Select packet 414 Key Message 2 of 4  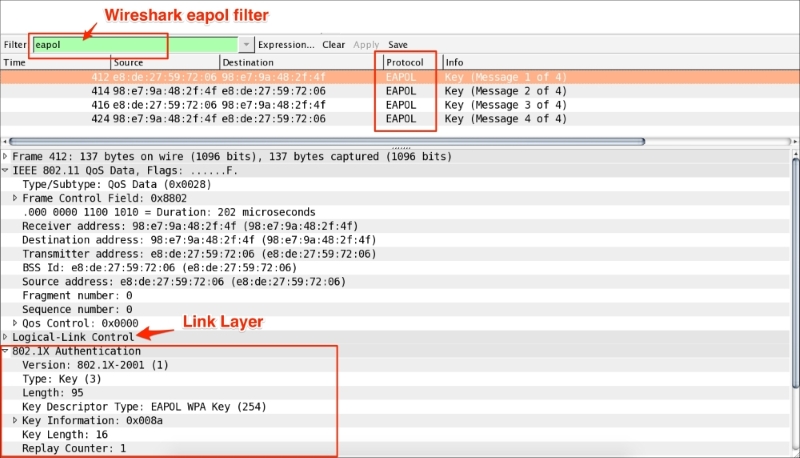tap(400, 91)
